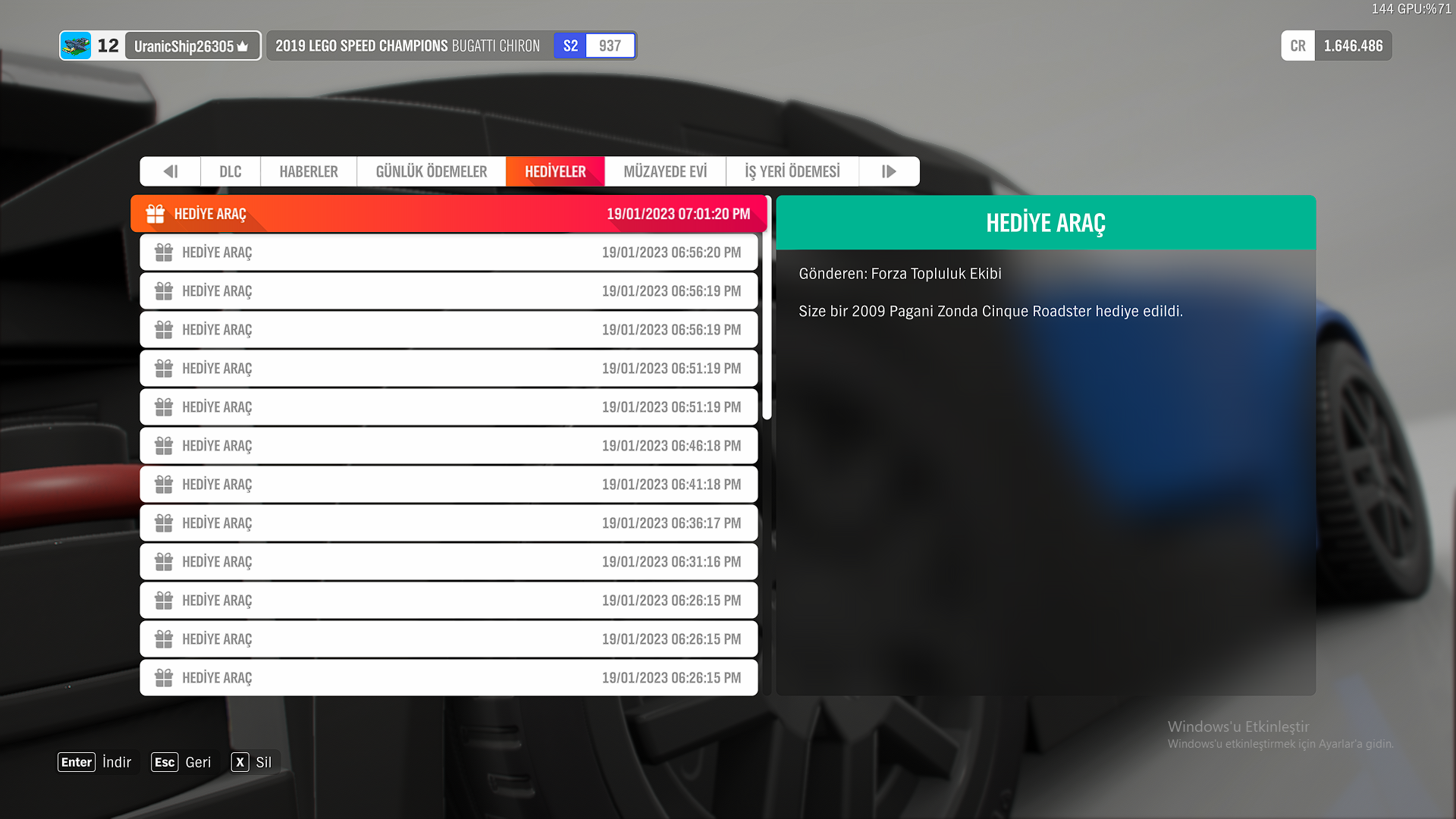Go to the next tab with the right arrow

pyautogui.click(x=889, y=171)
